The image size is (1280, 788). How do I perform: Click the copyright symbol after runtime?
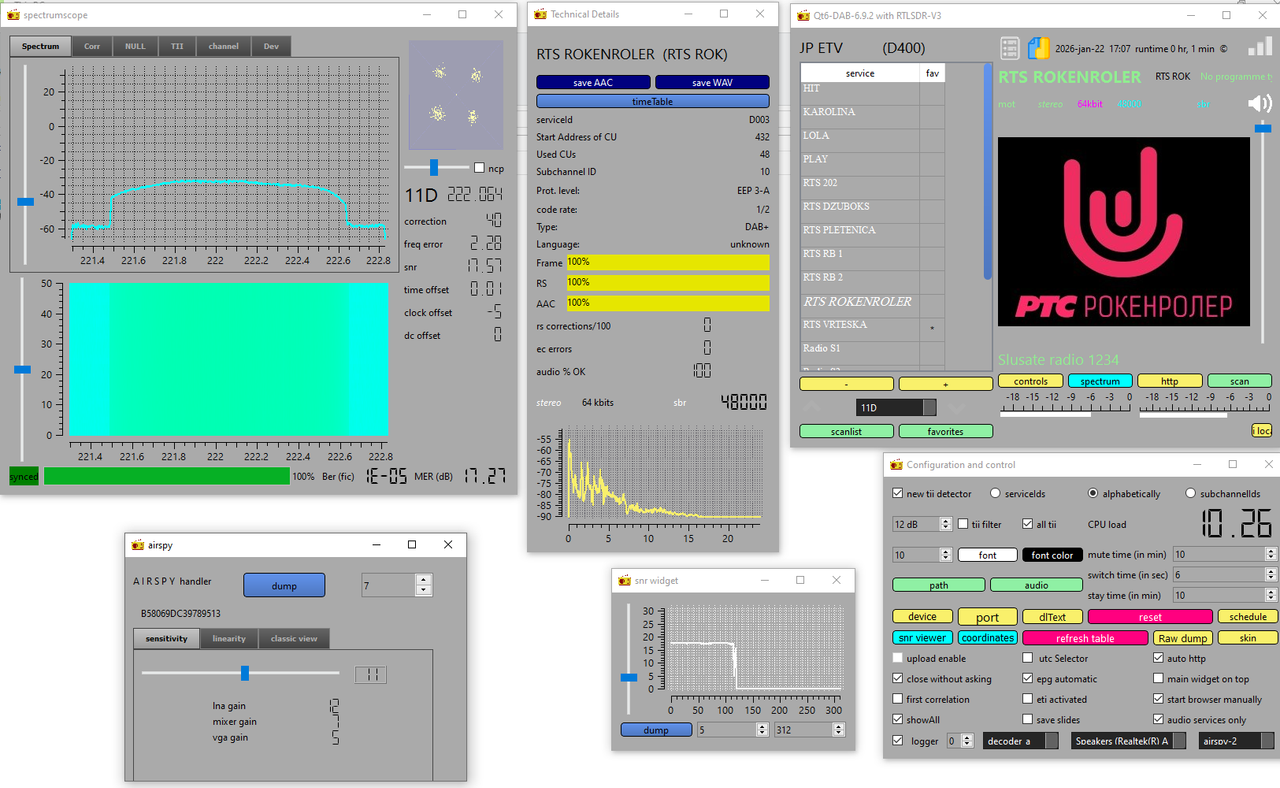pos(1225,48)
